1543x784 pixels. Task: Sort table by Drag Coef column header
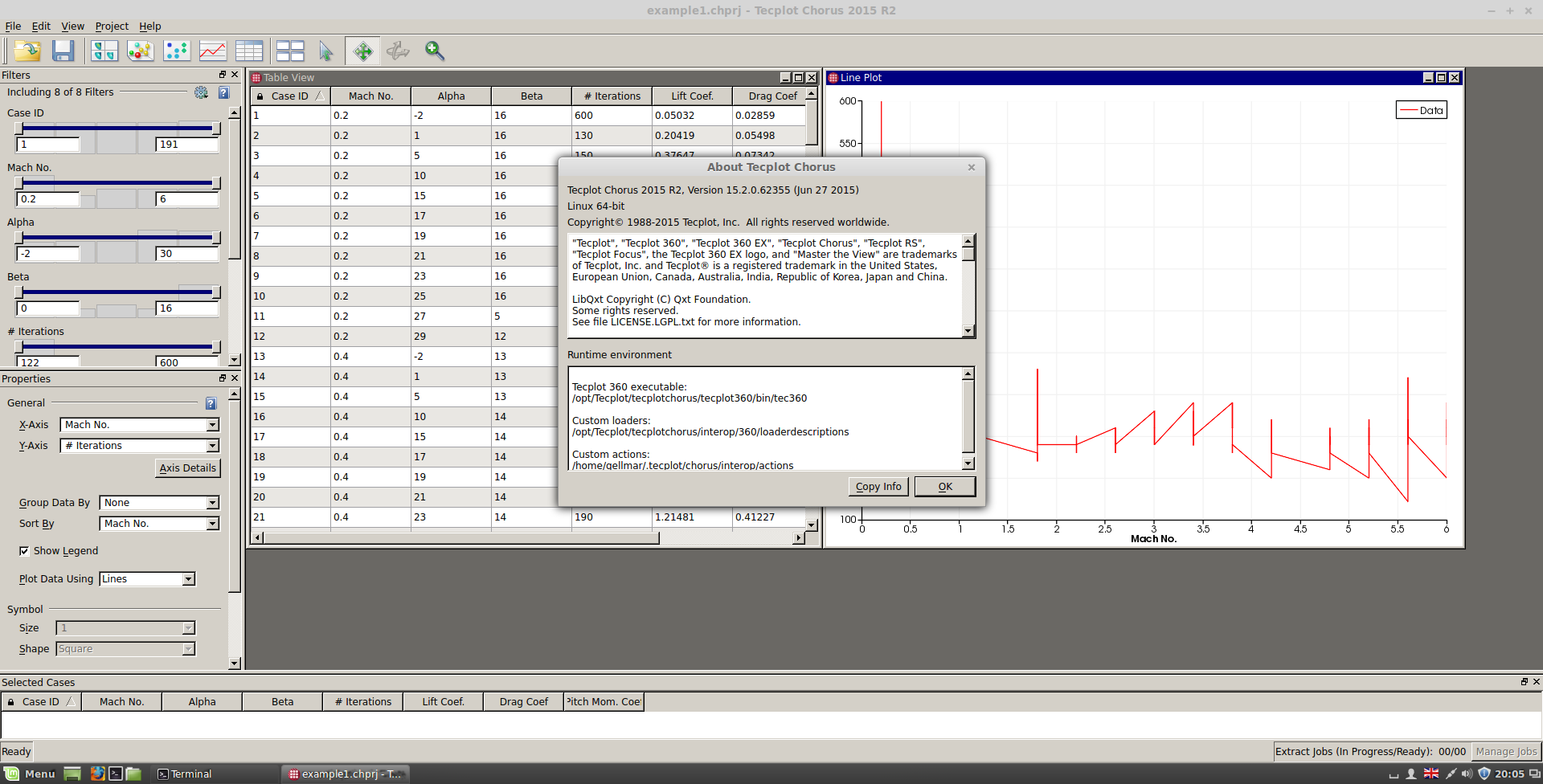[768, 96]
